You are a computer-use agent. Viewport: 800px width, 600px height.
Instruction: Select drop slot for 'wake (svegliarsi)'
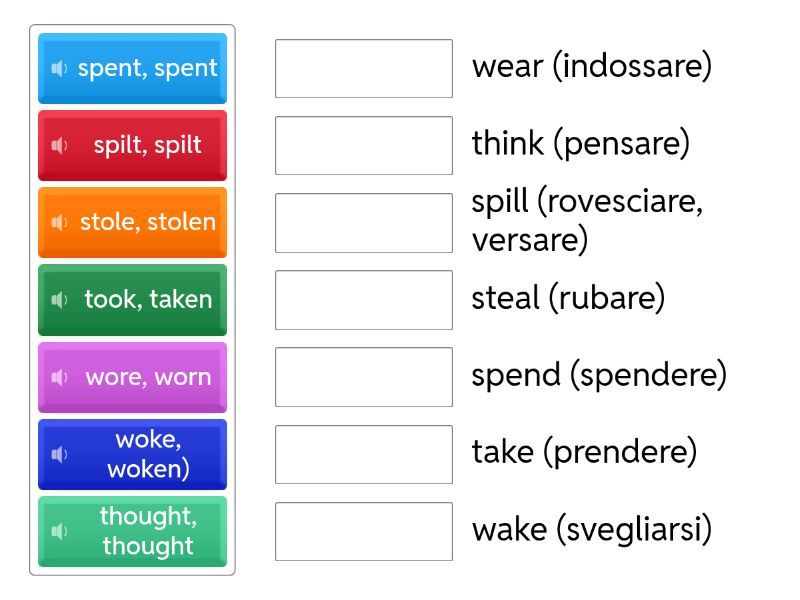[364, 531]
